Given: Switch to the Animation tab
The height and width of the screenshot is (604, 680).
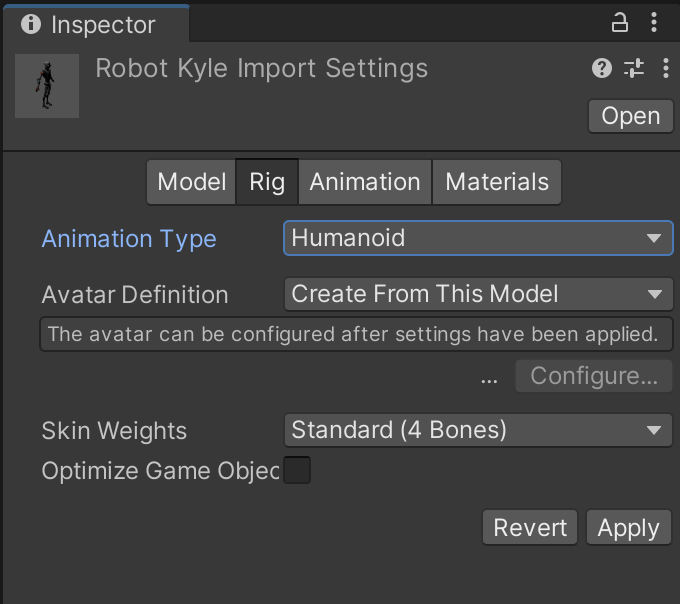Looking at the screenshot, I should [x=365, y=182].
